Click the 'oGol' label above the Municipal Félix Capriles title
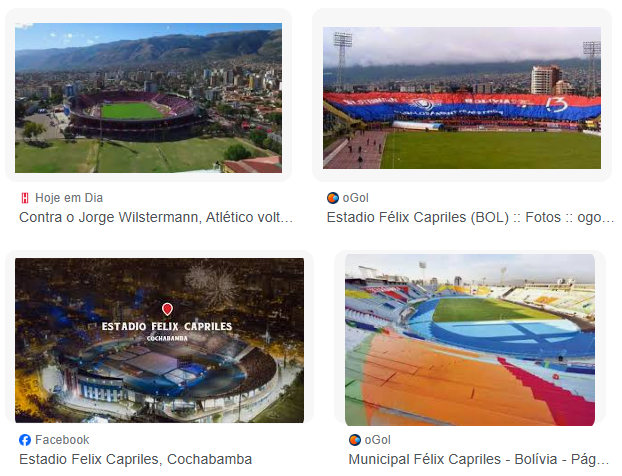 tap(378, 440)
